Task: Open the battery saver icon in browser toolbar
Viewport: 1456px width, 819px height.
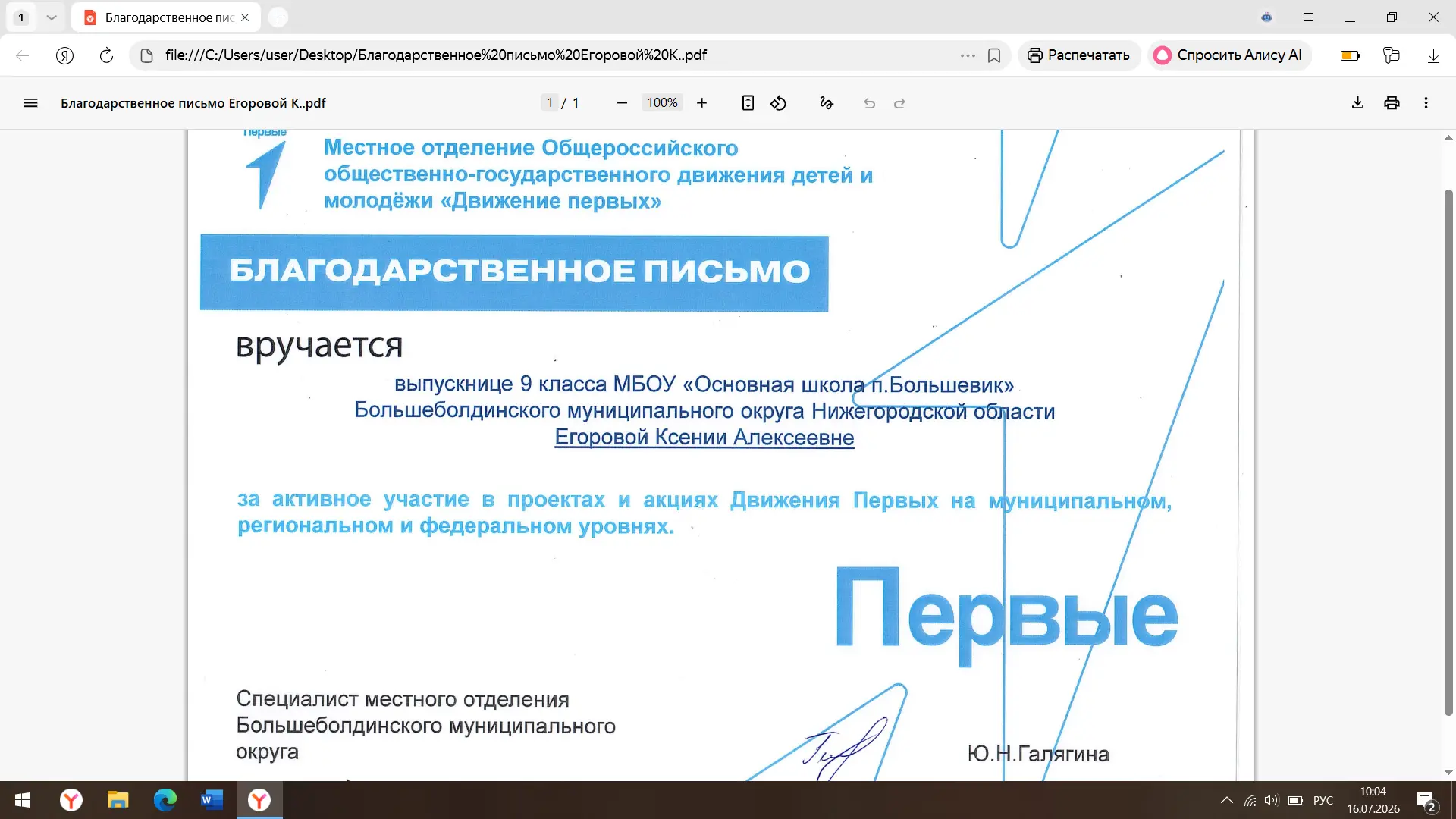Action: pyautogui.click(x=1350, y=55)
